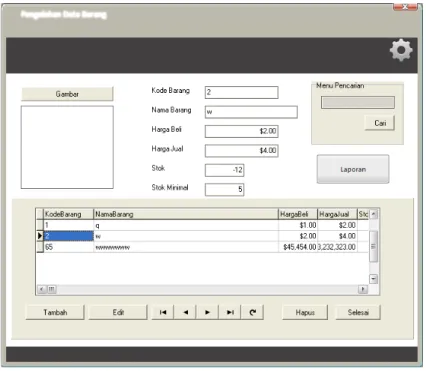Click grid horizontal scroll right arrow
This screenshot has width=426, height=371.
click(x=363, y=289)
